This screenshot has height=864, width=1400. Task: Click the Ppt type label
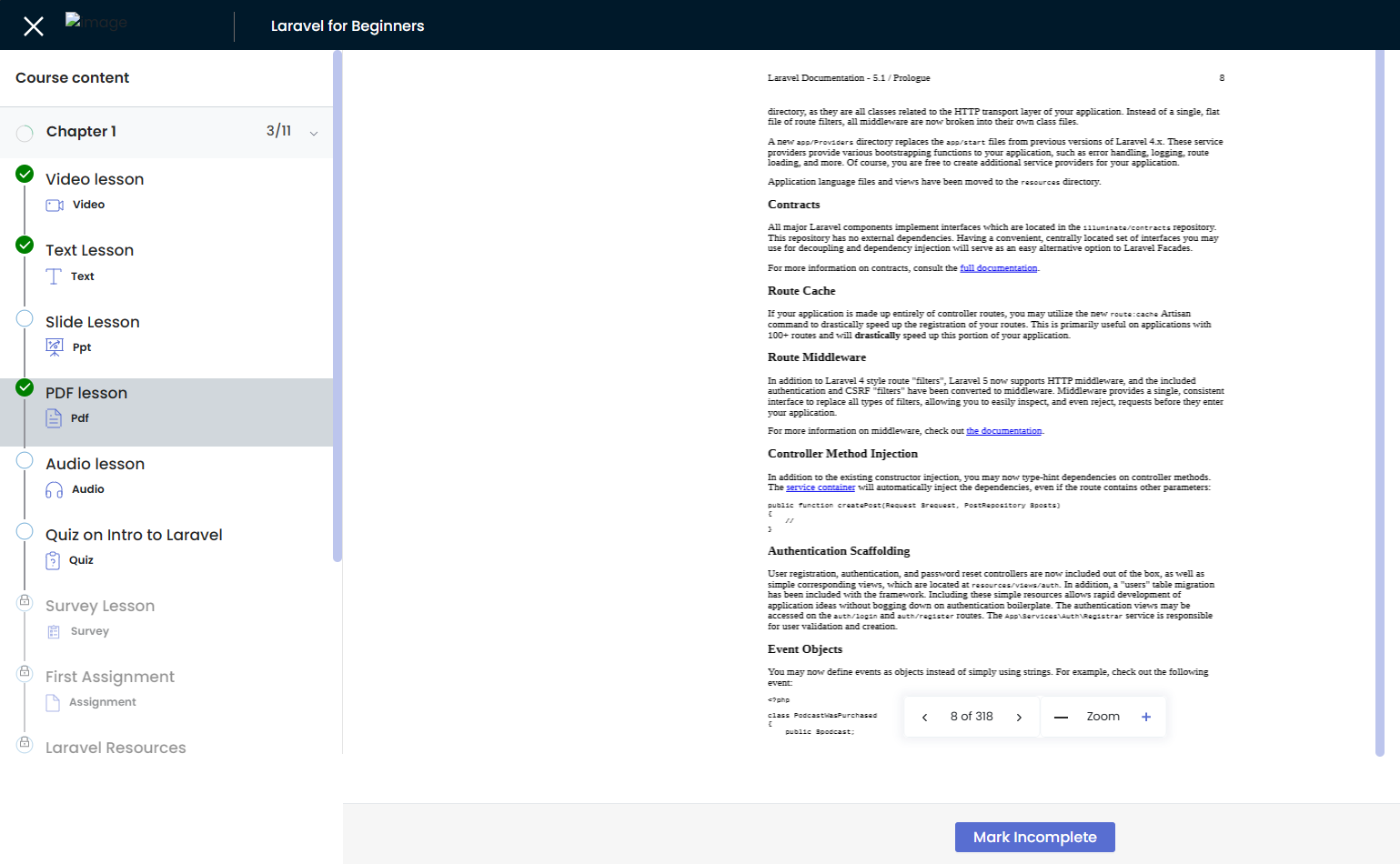pyautogui.click(x=82, y=347)
